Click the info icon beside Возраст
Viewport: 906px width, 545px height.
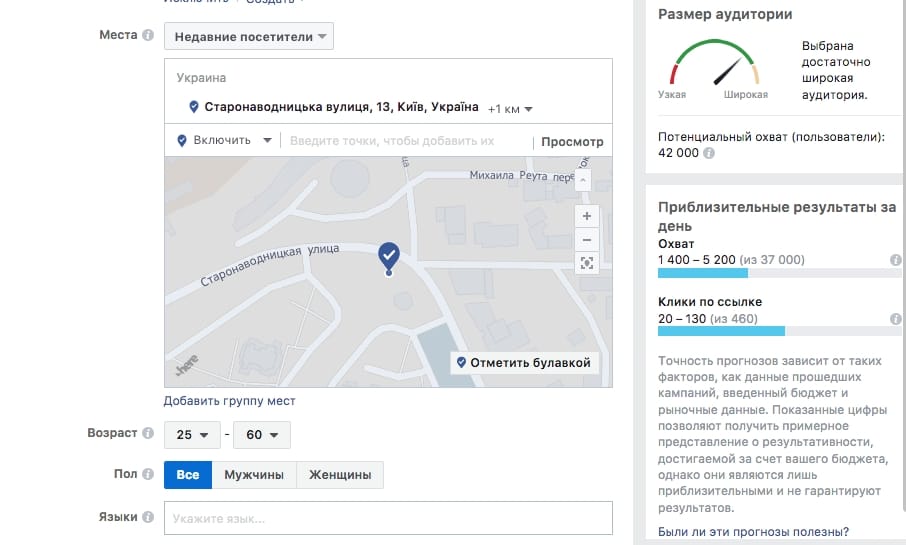148,434
